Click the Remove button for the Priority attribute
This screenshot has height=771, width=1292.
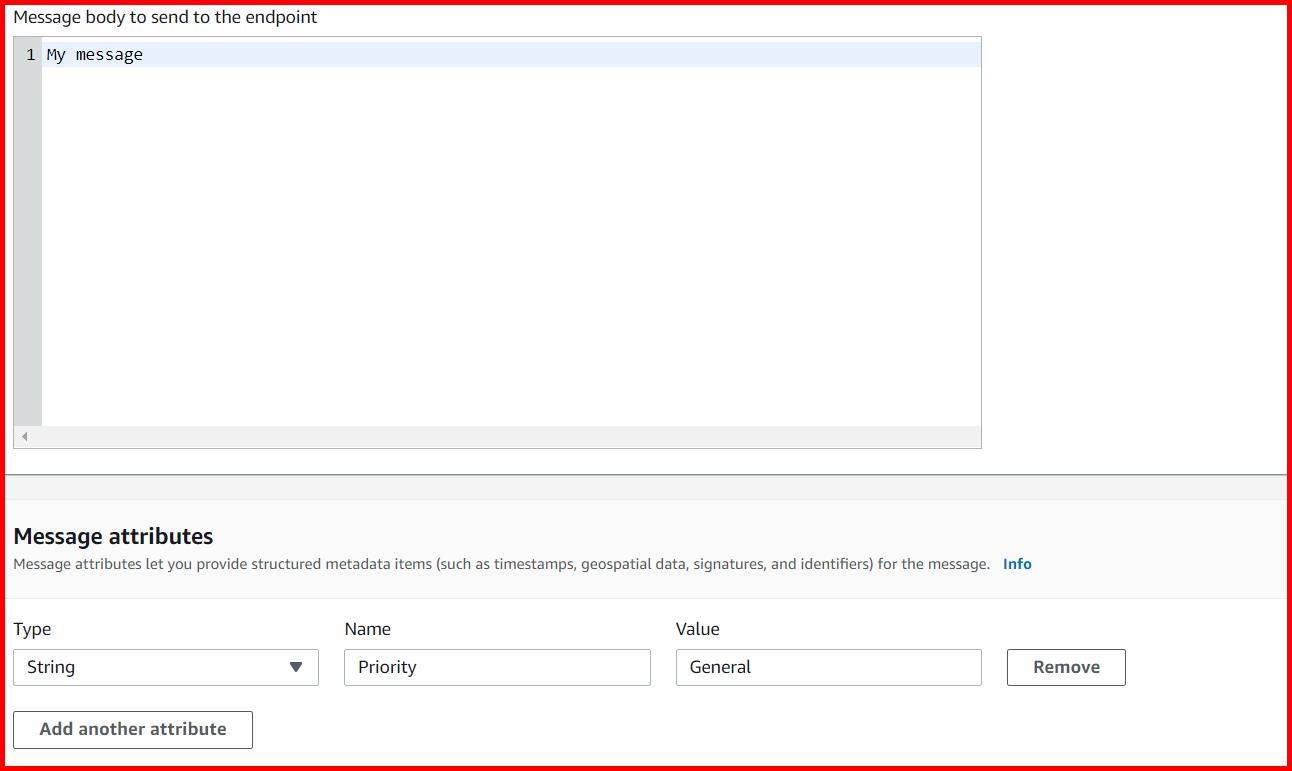coord(1065,667)
